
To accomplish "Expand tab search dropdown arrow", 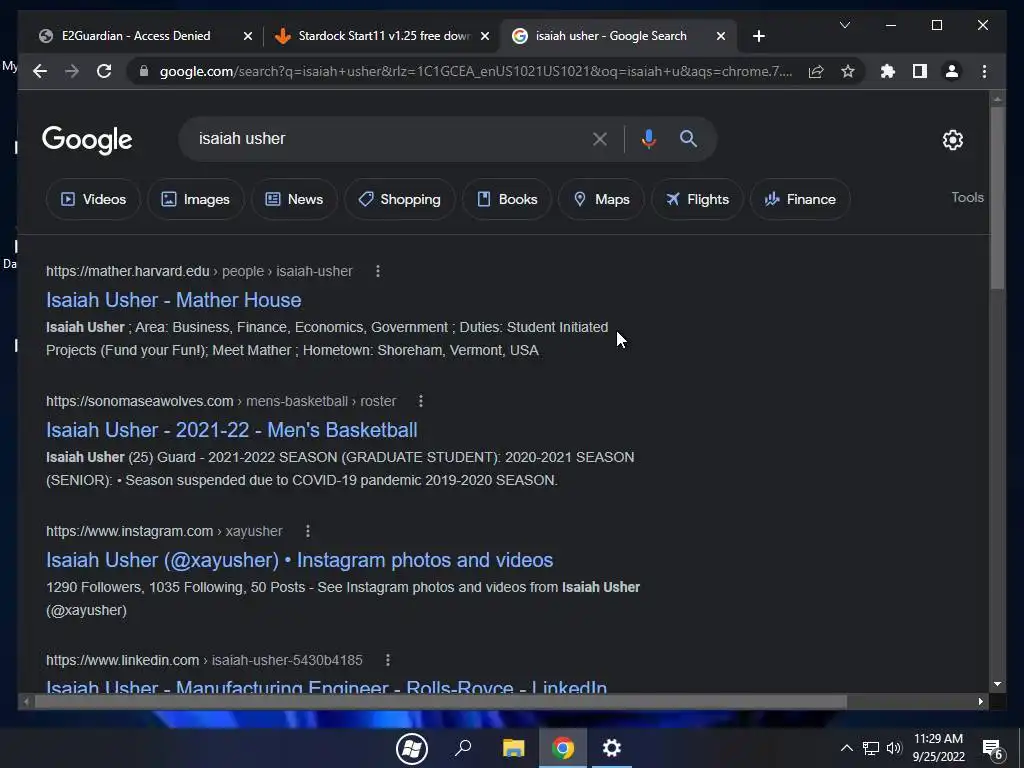I will click(x=844, y=25).
